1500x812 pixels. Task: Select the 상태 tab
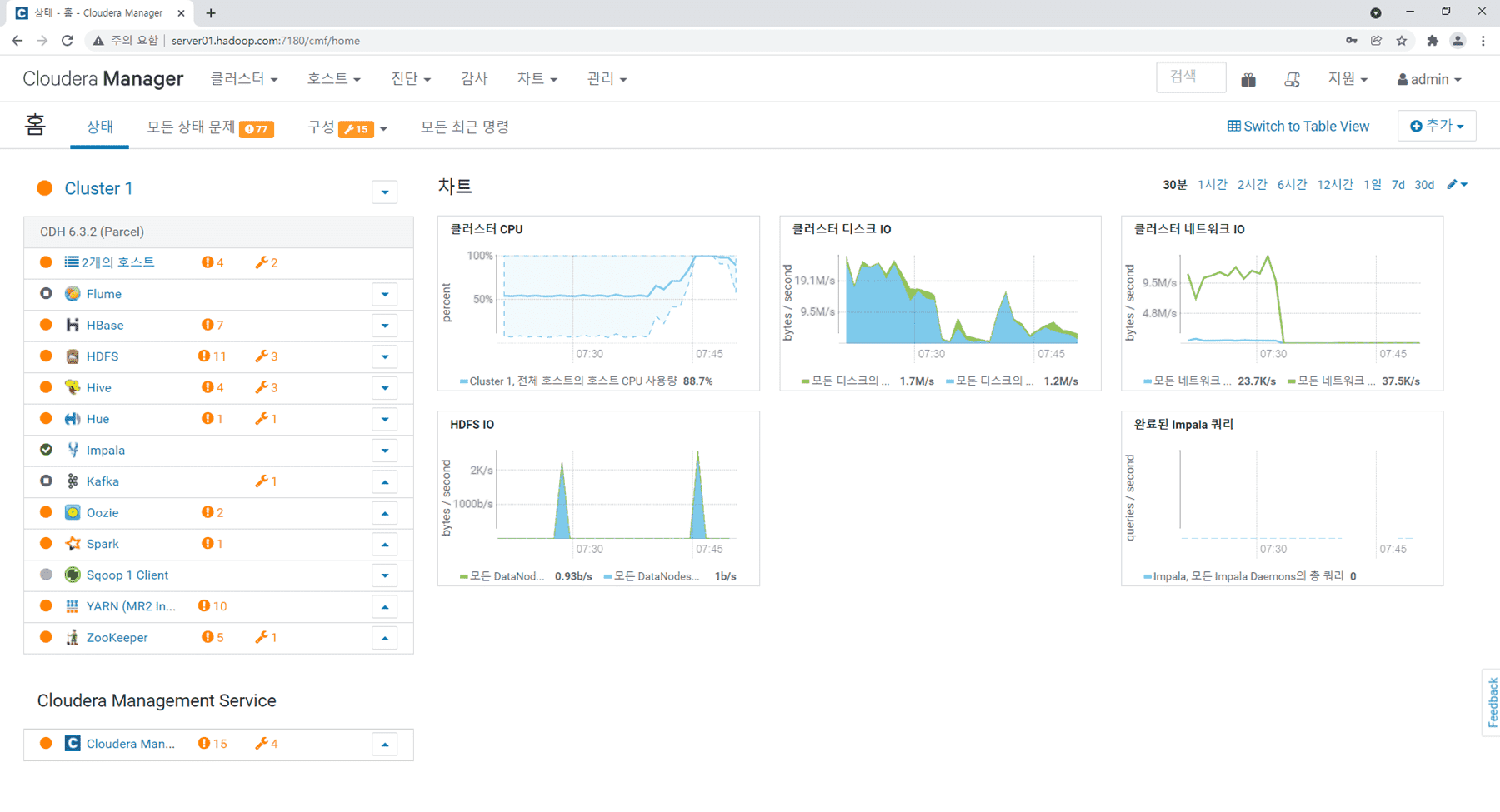pos(100,127)
